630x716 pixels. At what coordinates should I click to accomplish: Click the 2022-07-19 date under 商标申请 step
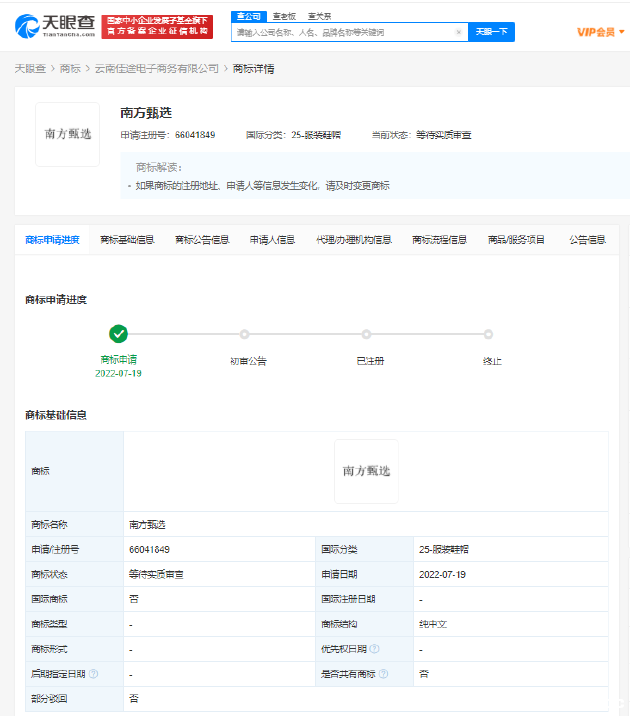tap(118, 374)
